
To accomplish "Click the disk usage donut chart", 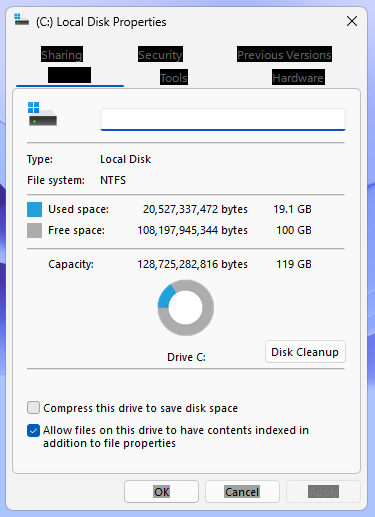I will click(186, 308).
